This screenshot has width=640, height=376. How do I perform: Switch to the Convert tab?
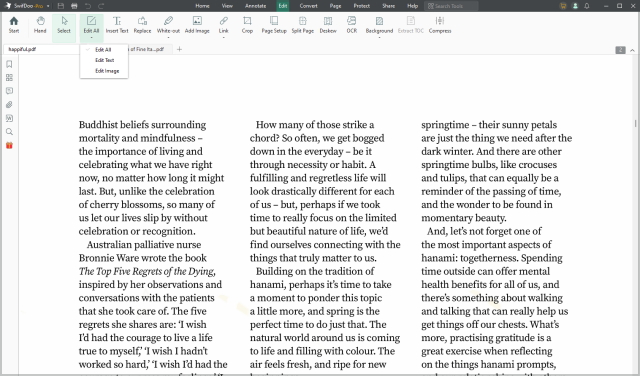point(309,6)
